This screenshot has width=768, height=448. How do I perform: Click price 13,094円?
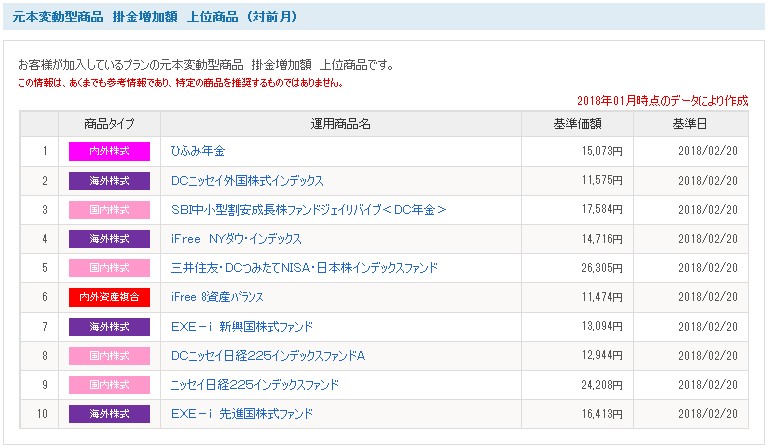[602, 327]
